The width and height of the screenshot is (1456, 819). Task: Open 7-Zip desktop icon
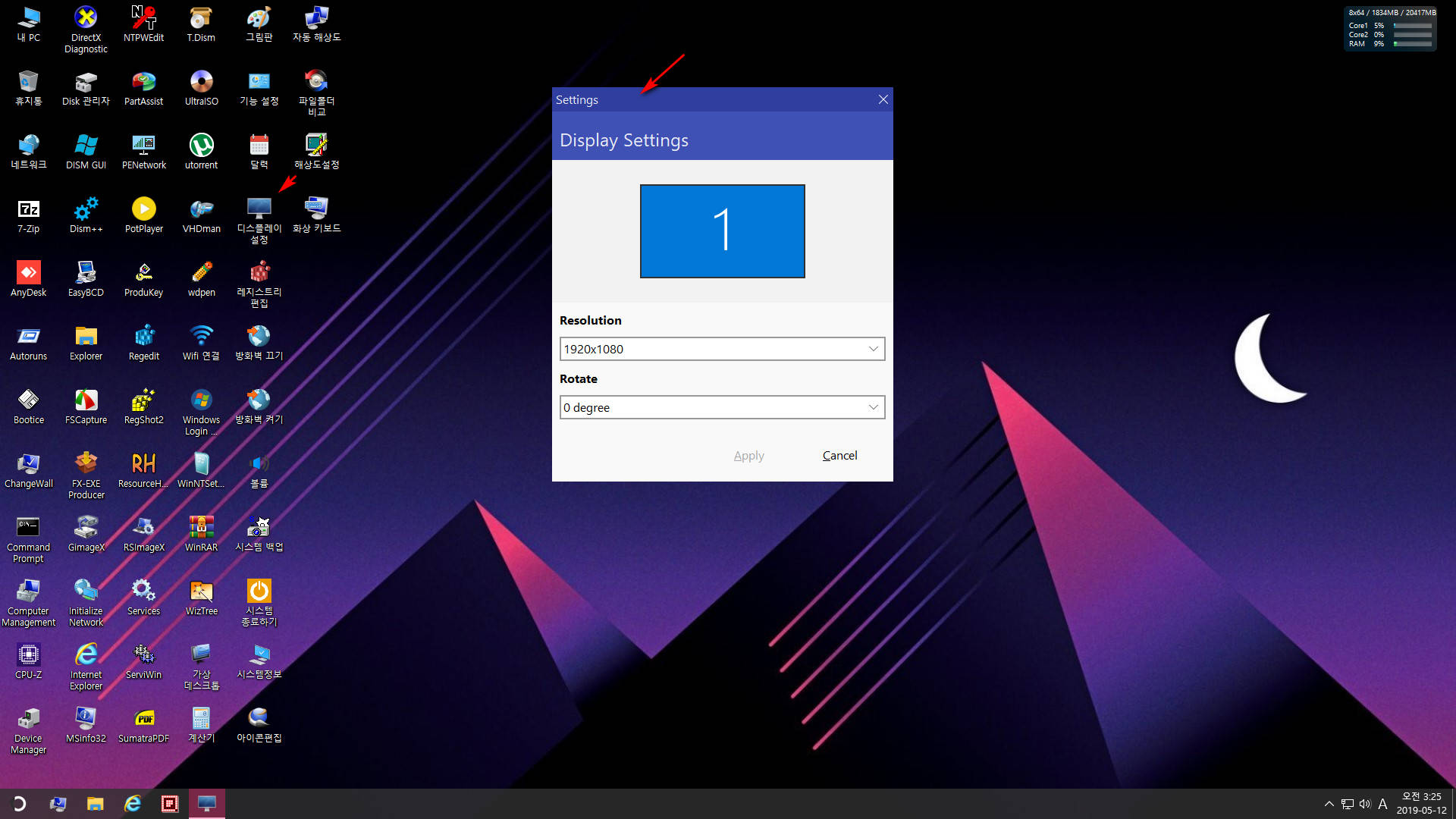pyautogui.click(x=28, y=215)
